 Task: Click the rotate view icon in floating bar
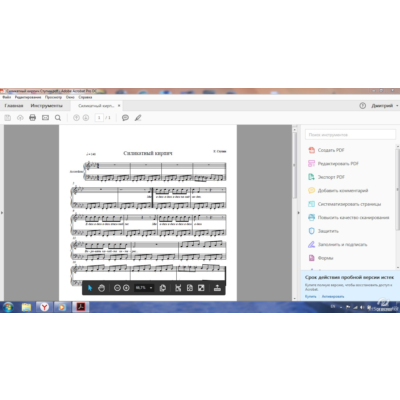pos(163,288)
